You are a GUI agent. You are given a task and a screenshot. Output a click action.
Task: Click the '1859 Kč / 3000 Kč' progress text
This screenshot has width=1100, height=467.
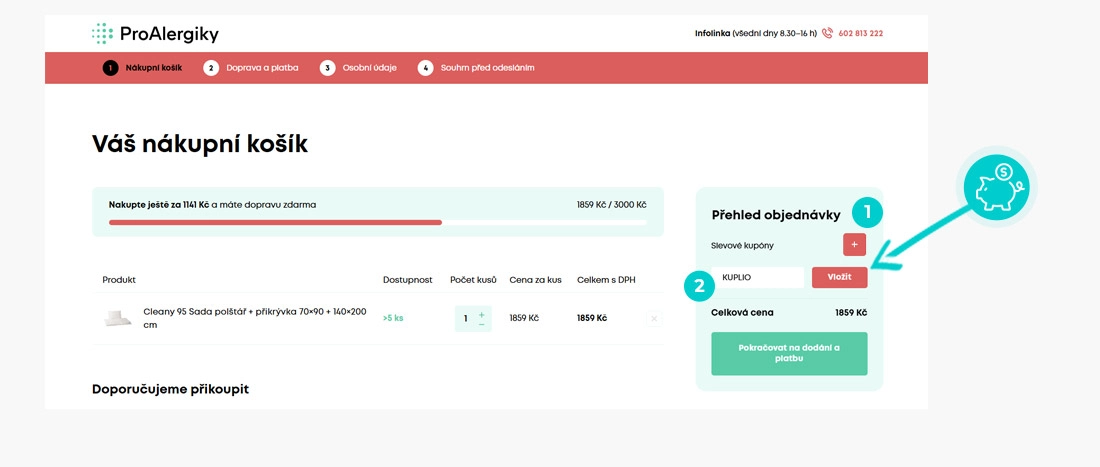pos(611,205)
